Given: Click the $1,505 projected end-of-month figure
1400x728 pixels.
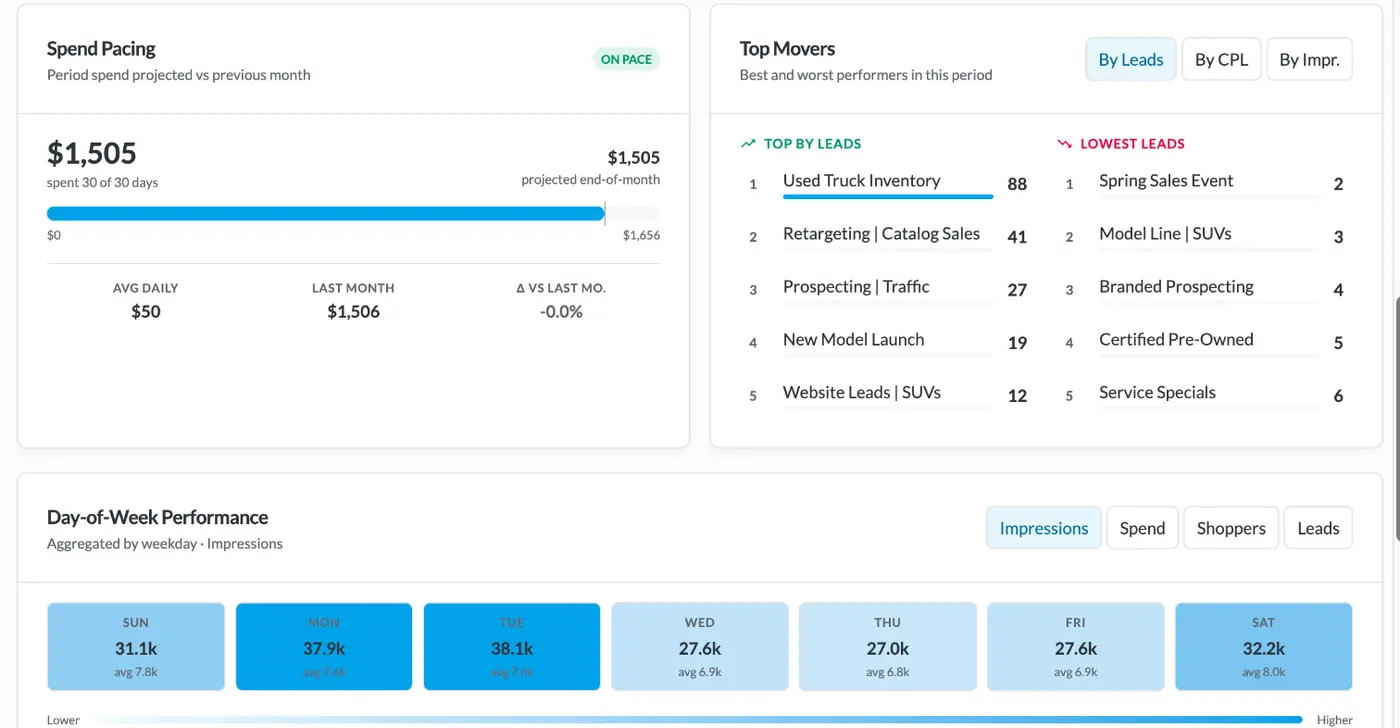Looking at the screenshot, I should (634, 158).
